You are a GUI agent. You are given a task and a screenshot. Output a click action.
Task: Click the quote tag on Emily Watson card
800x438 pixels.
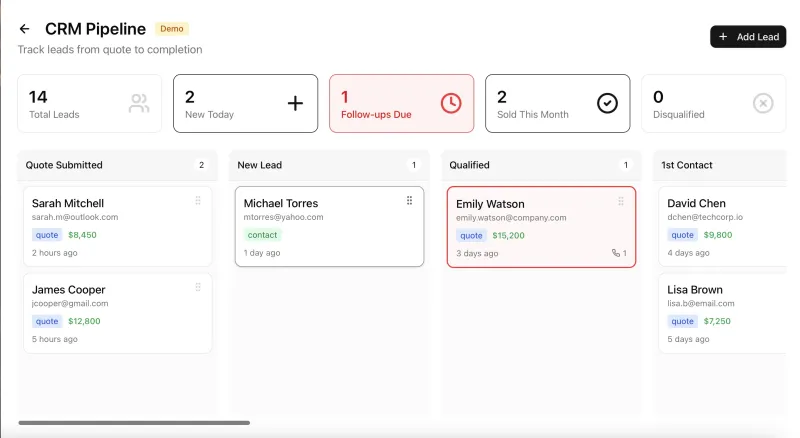471,235
